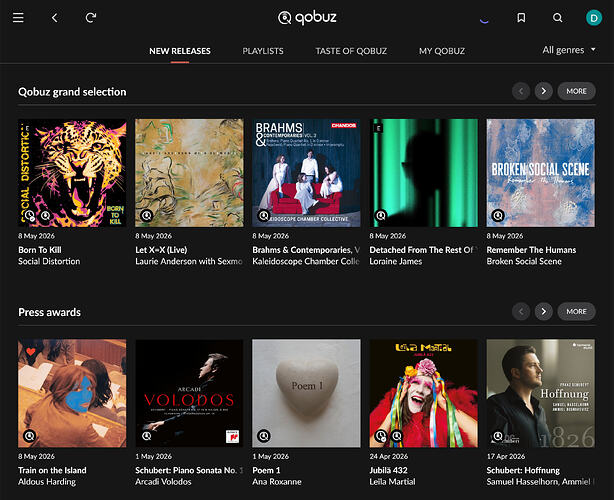
Task: Open the bookmark favorites icon
Action: (521, 18)
